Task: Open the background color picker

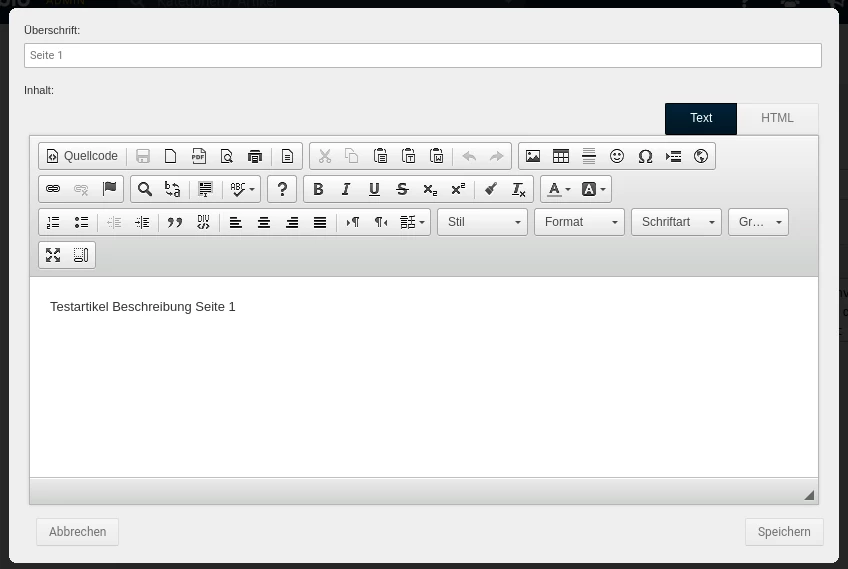Action: 593,189
